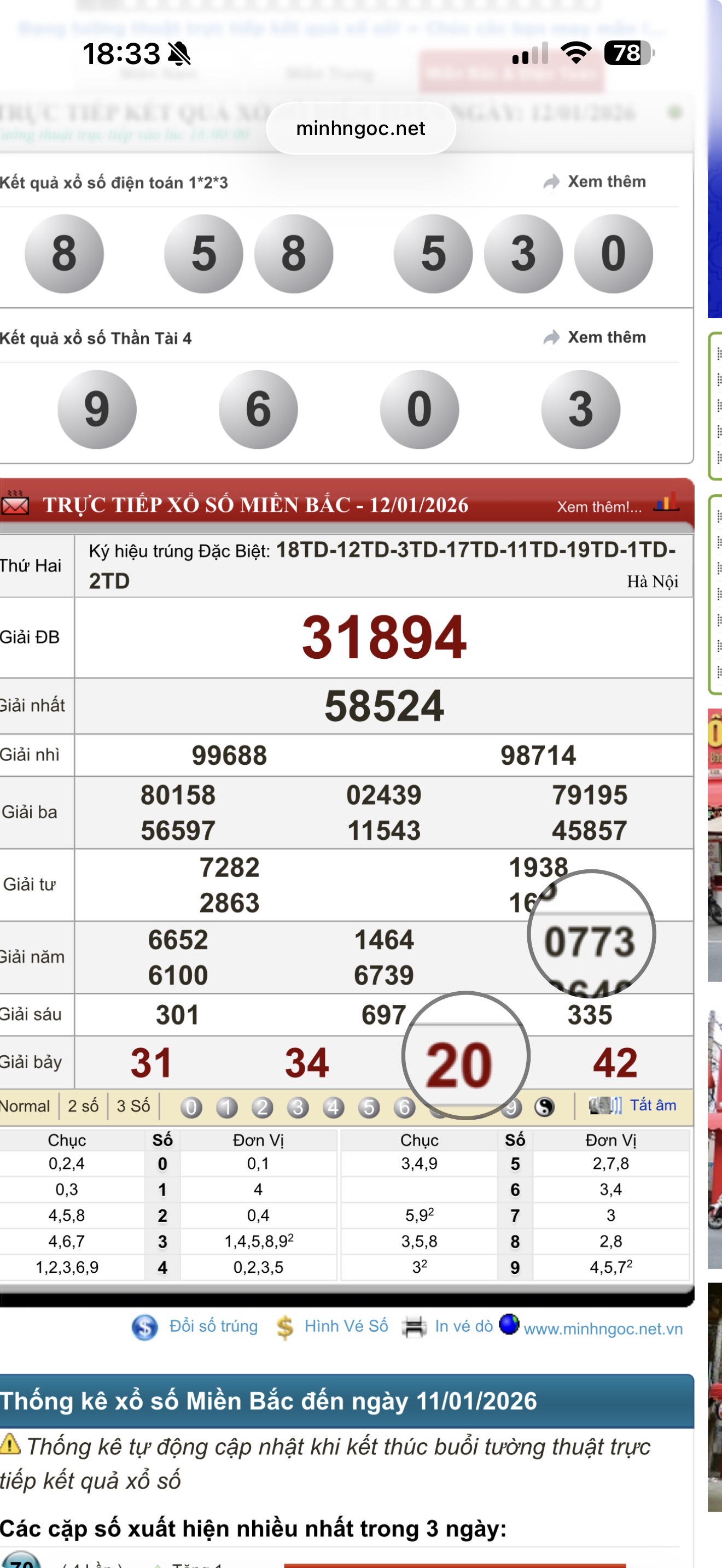The image size is (722, 1568).
Task: Click the yin-yang filter icon
Action: point(544,1107)
